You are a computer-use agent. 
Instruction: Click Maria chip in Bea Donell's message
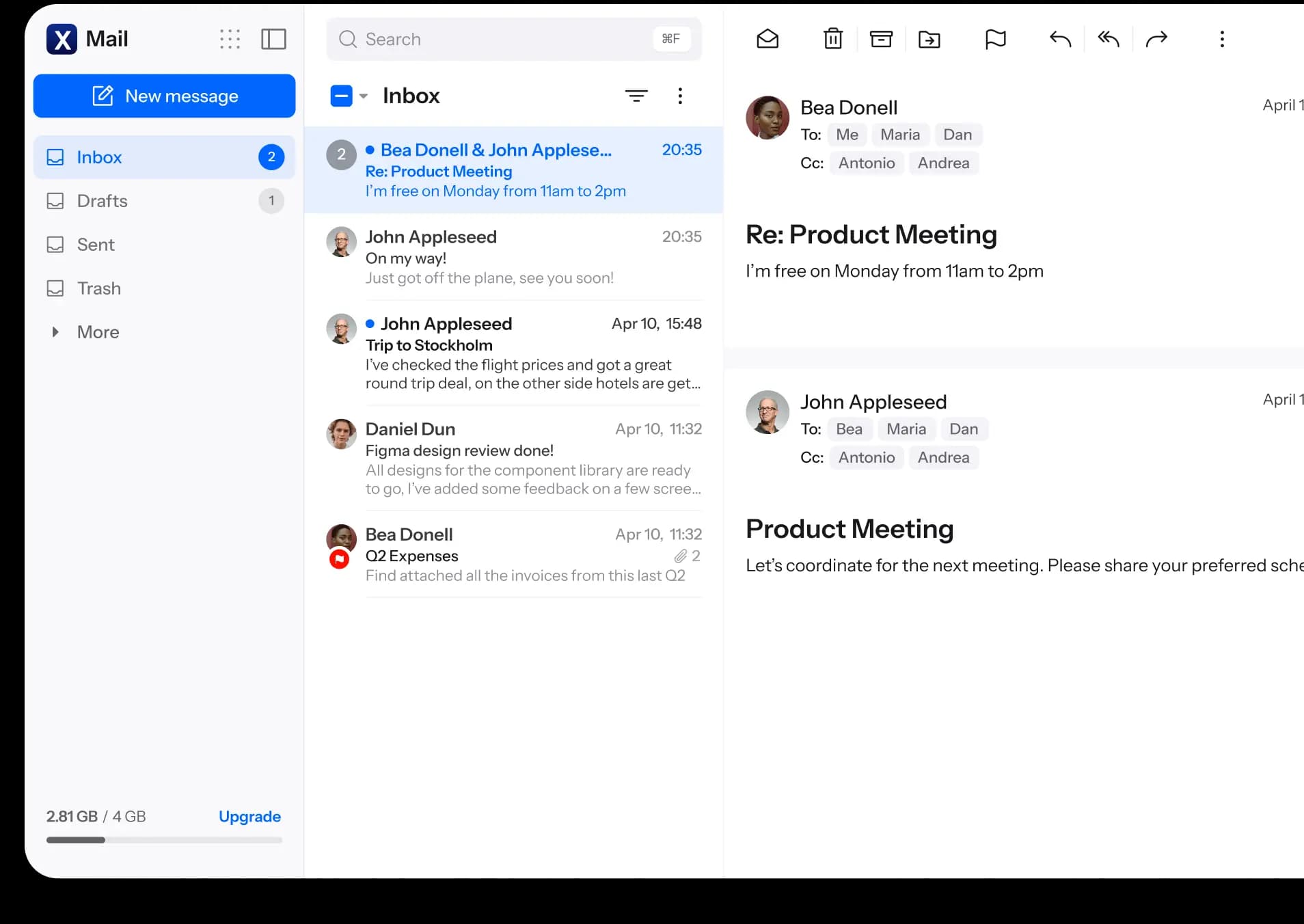pyautogui.click(x=900, y=135)
